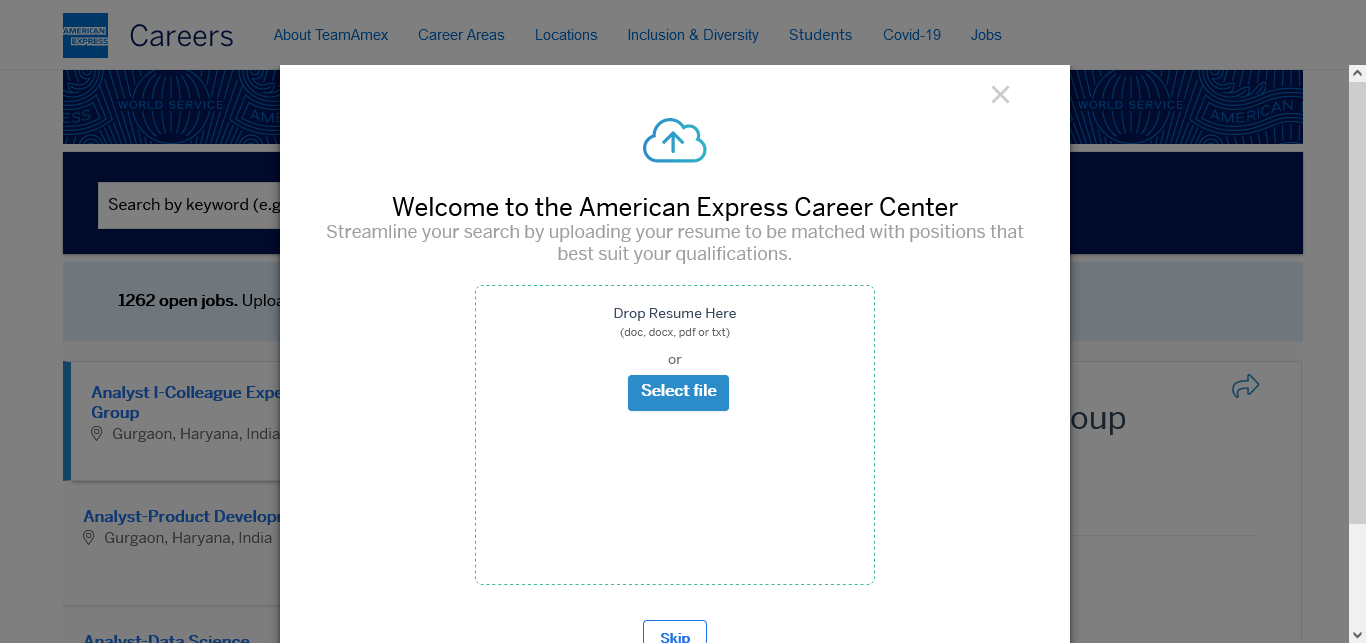The height and width of the screenshot is (643, 1366).
Task: Select the Students nav item
Action: (820, 35)
